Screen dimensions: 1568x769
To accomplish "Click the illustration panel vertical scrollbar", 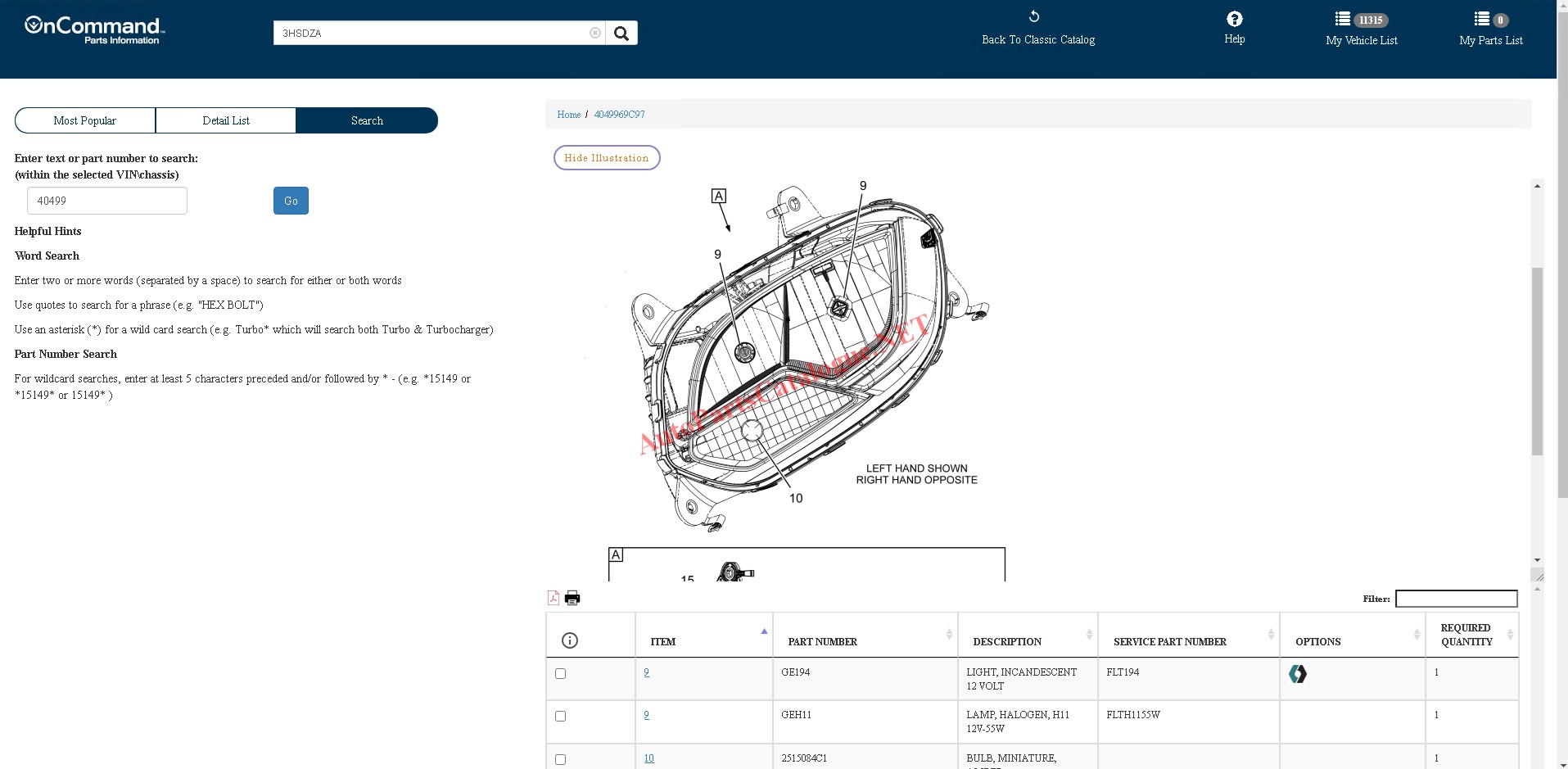I will click(x=1537, y=360).
